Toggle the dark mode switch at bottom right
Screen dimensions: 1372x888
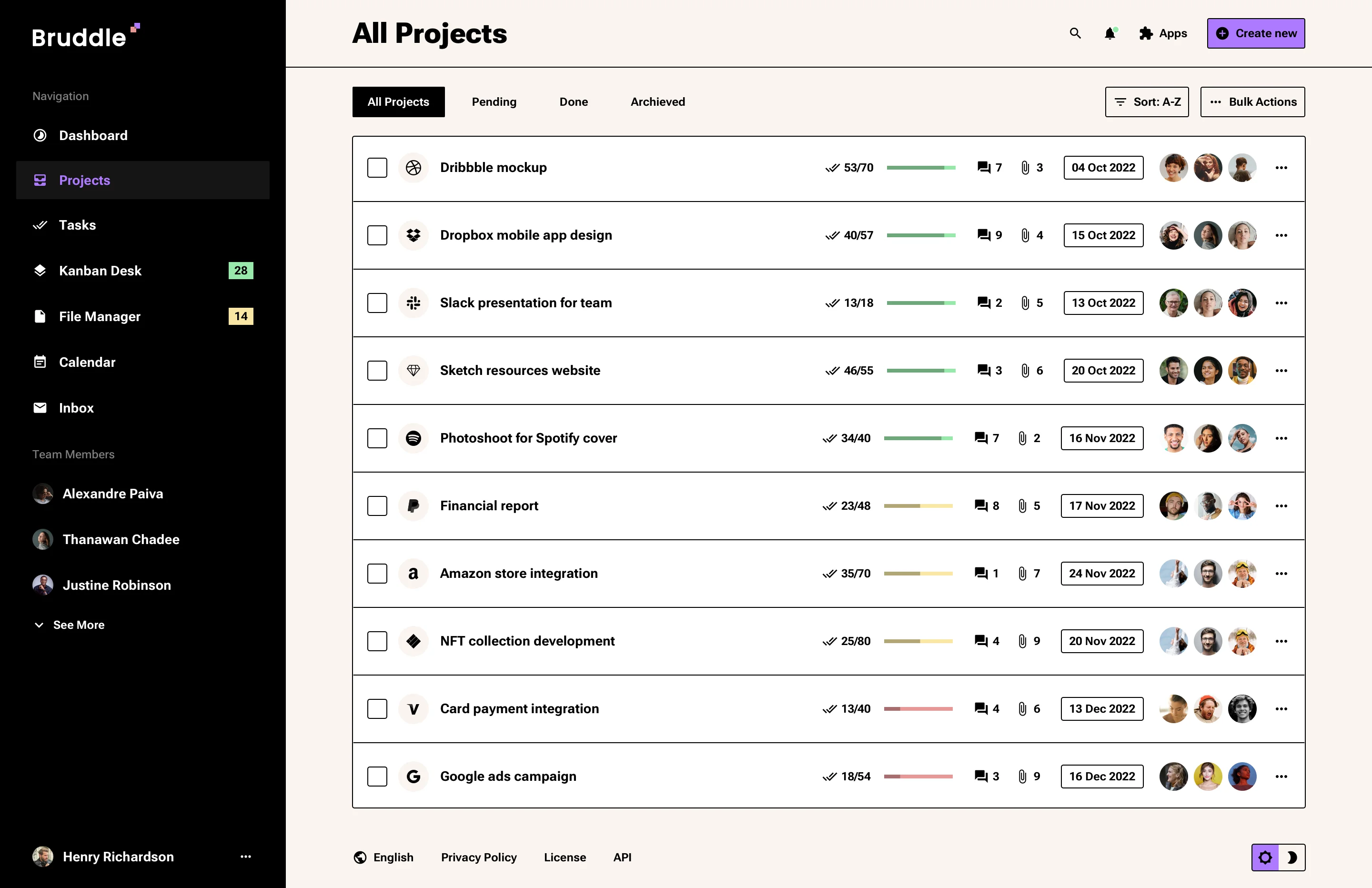1292,858
